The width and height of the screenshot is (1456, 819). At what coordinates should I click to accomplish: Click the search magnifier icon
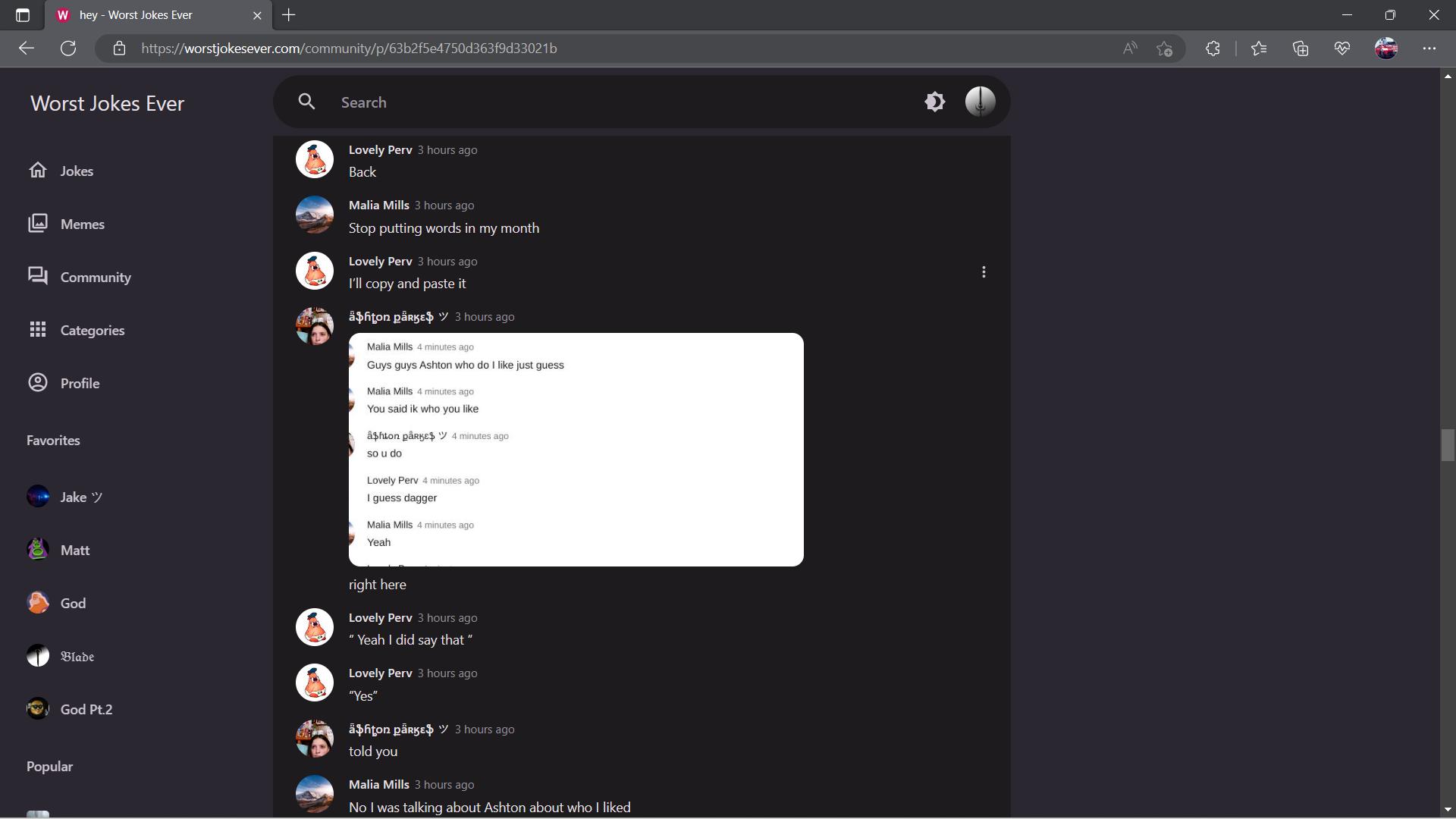pos(306,102)
